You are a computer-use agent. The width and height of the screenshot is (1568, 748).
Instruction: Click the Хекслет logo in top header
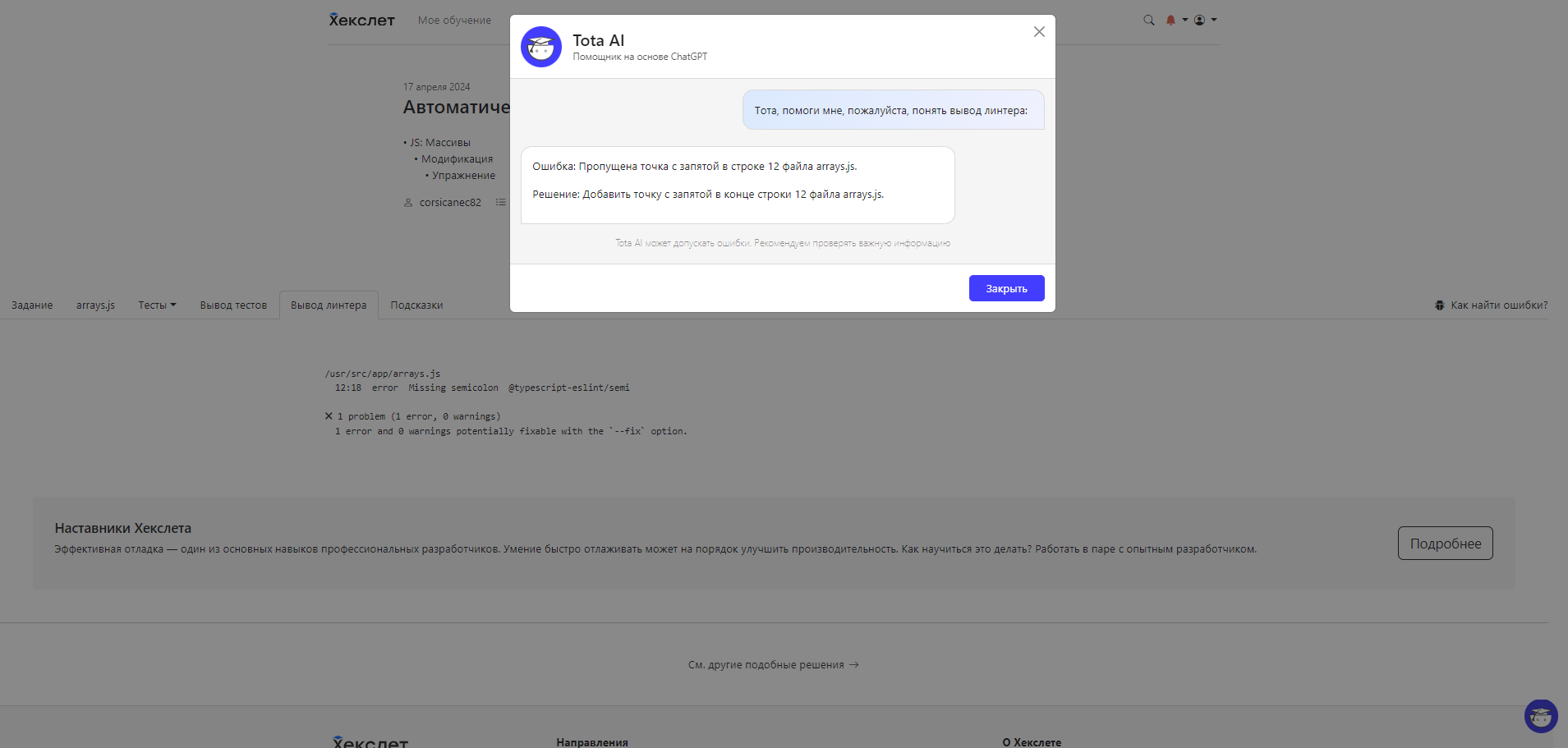coord(361,20)
